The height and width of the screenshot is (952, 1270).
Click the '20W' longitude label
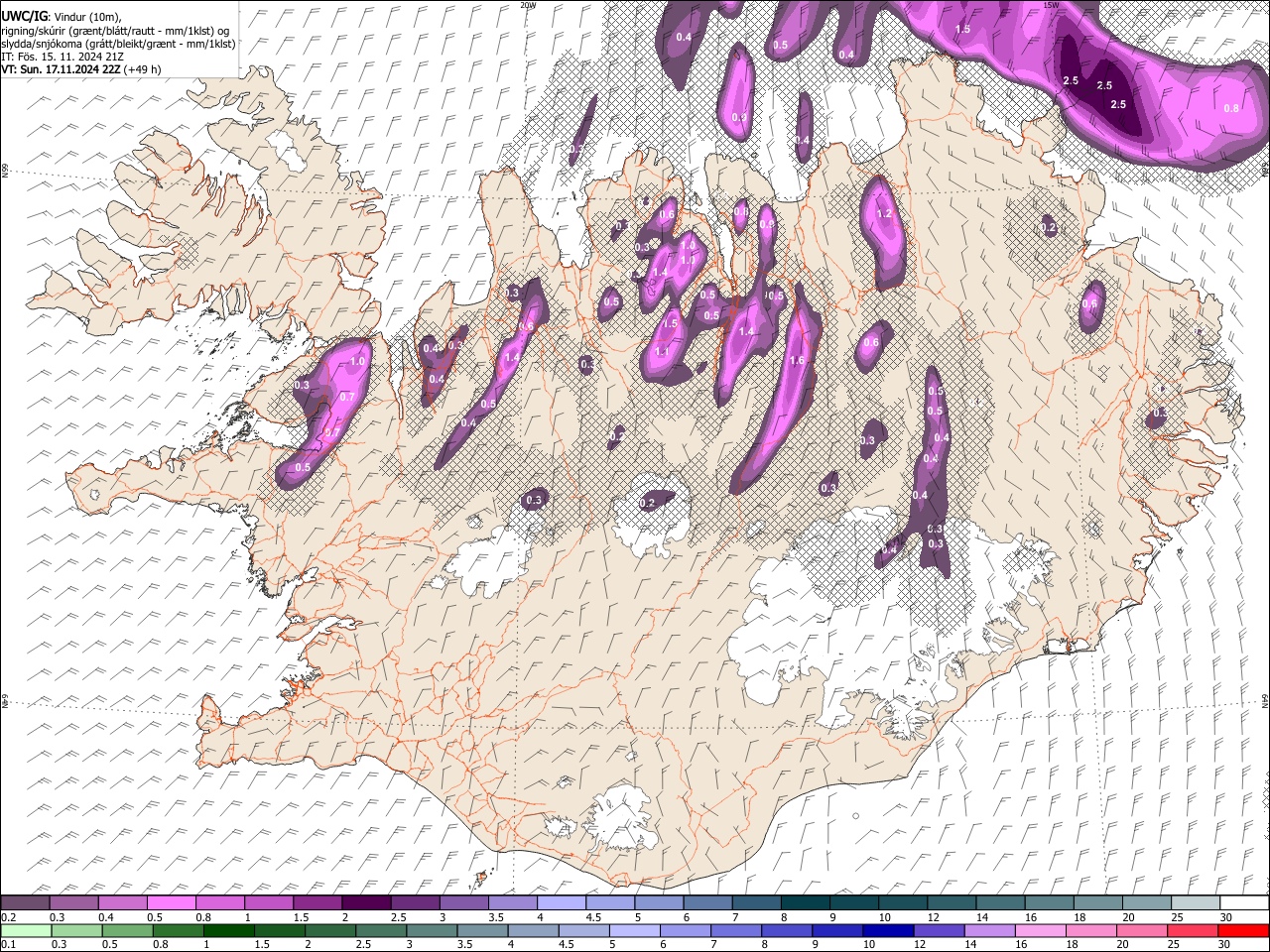pyautogui.click(x=529, y=5)
